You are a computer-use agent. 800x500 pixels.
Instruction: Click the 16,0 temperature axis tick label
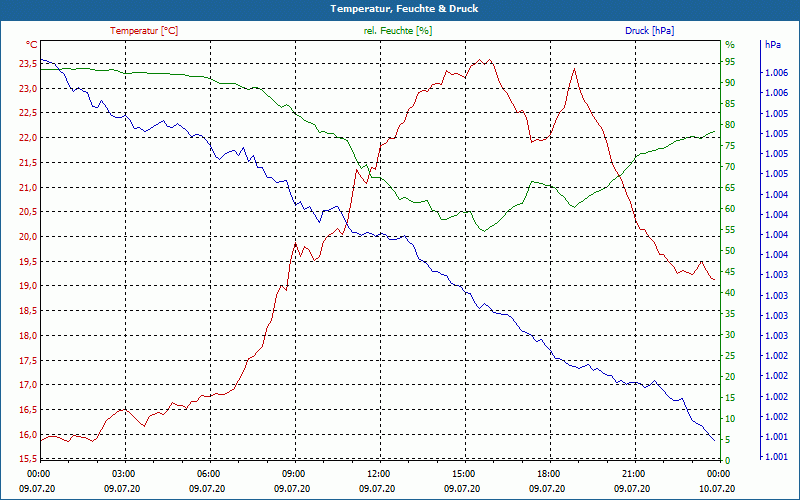click(x=28, y=435)
